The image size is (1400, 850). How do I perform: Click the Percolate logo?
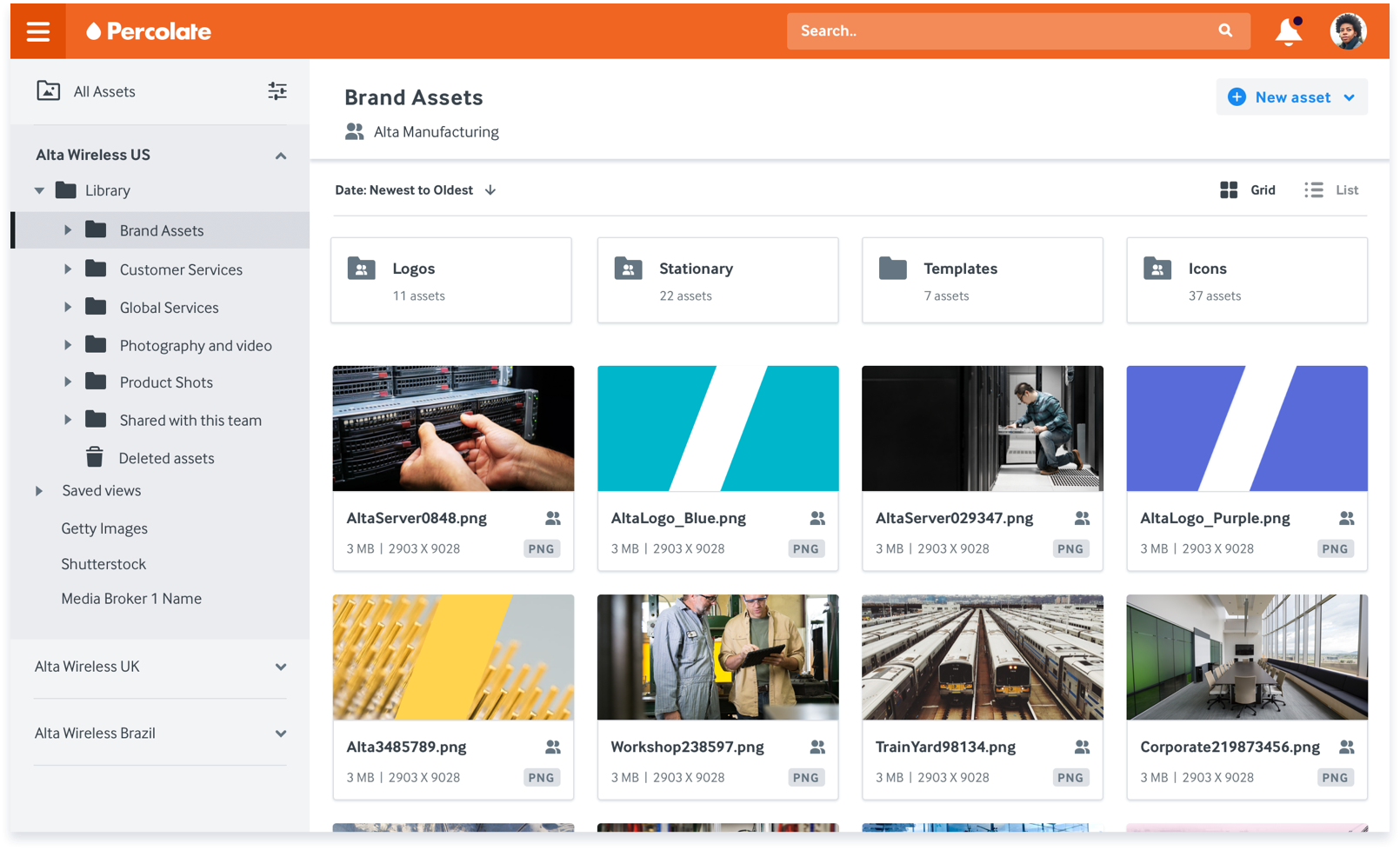click(149, 31)
